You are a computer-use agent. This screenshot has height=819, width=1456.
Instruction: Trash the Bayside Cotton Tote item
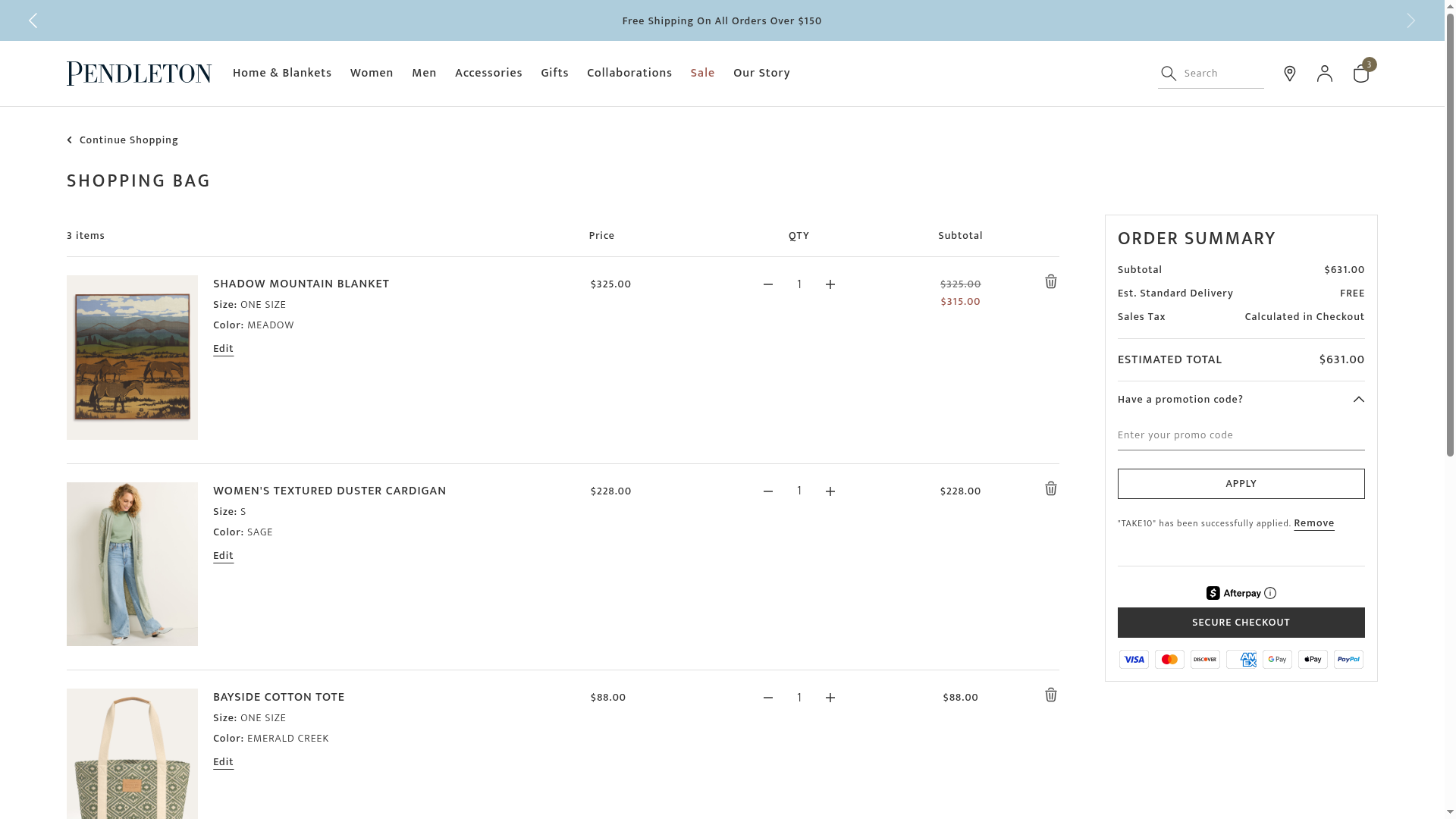[x=1051, y=695]
